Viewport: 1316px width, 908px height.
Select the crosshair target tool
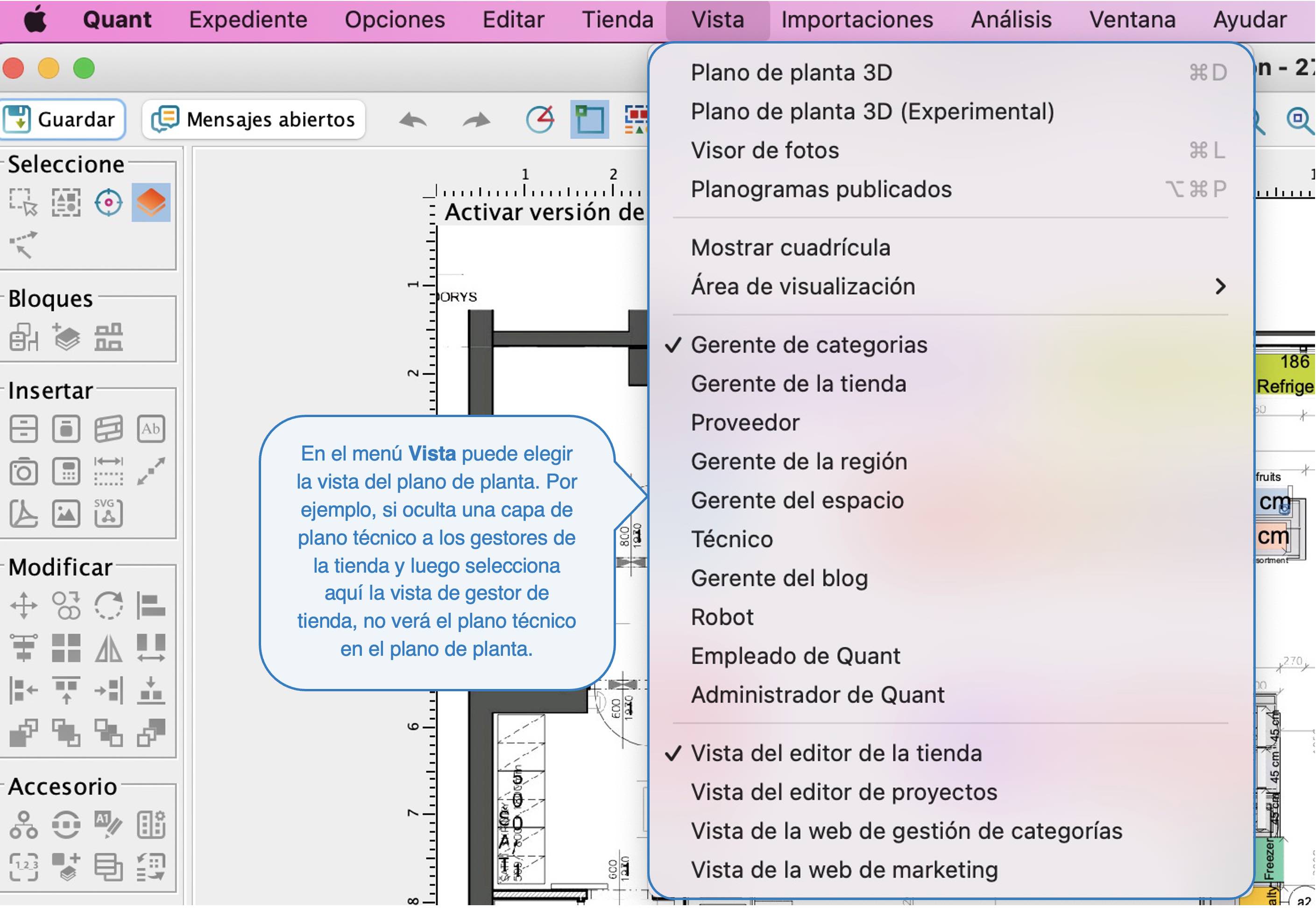[109, 203]
